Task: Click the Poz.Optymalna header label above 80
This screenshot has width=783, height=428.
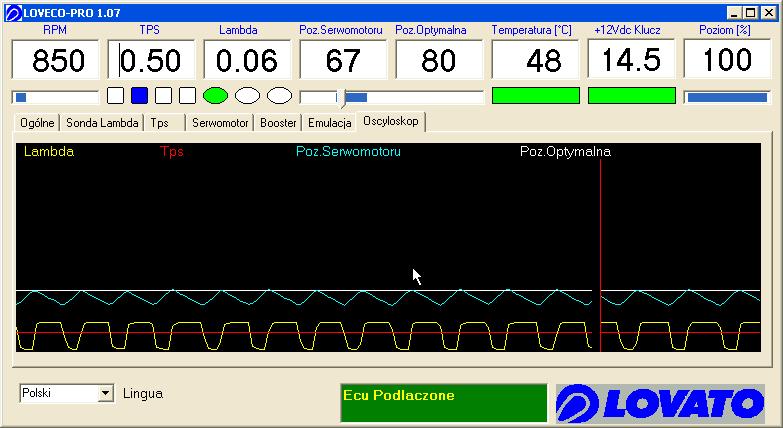Action: [x=431, y=30]
